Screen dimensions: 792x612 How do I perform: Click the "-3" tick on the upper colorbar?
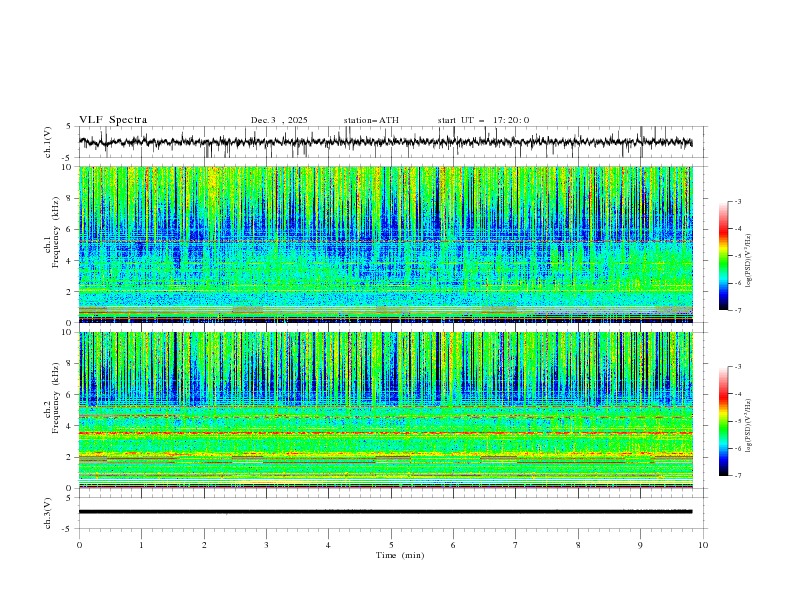pyautogui.click(x=737, y=201)
